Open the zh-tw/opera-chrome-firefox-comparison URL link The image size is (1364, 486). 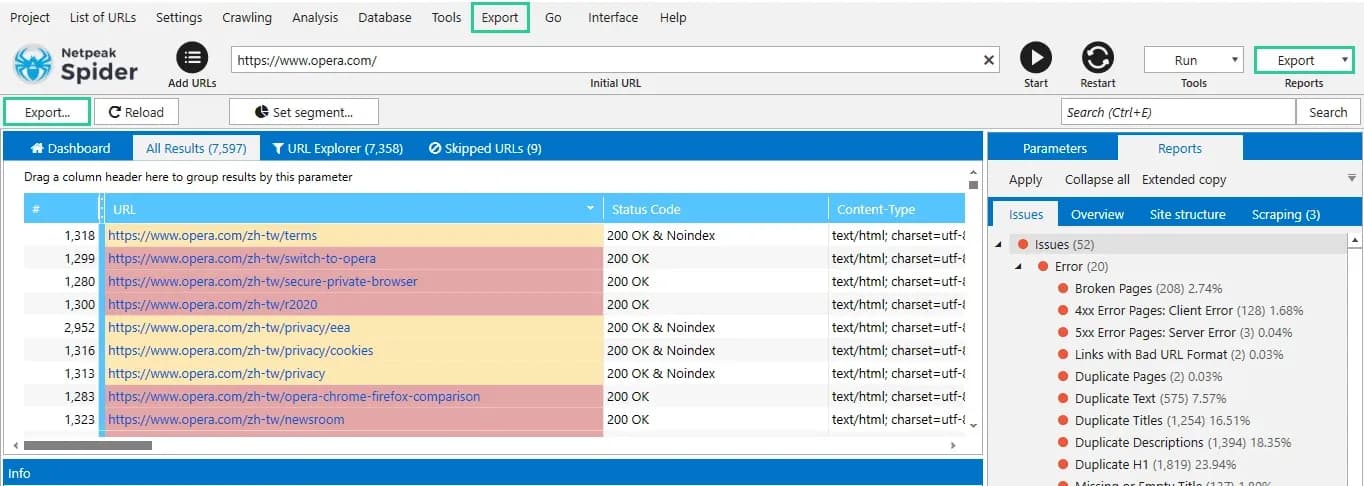coord(294,396)
